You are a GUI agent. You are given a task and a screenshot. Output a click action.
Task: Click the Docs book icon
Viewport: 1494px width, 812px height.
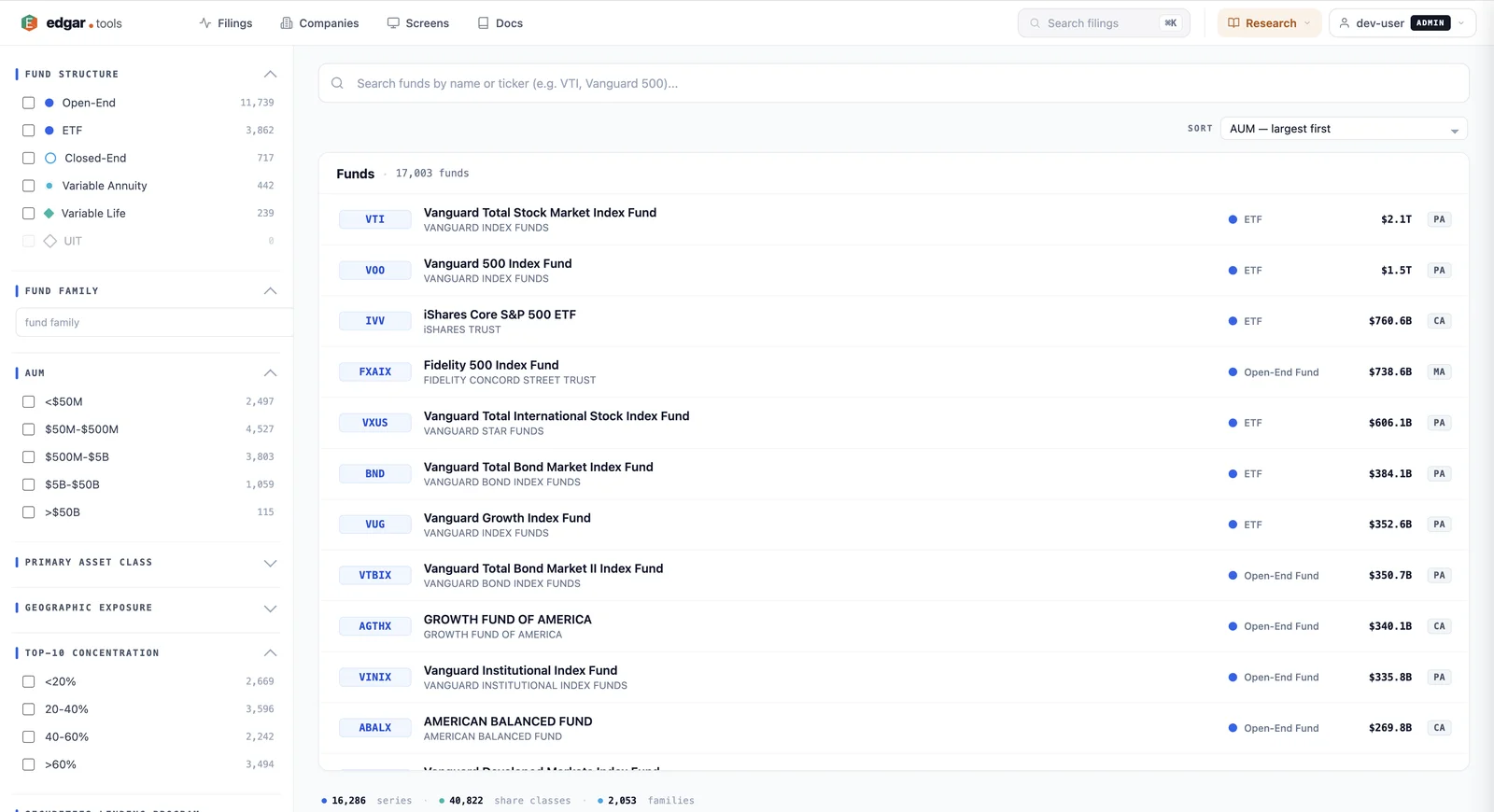click(x=484, y=23)
